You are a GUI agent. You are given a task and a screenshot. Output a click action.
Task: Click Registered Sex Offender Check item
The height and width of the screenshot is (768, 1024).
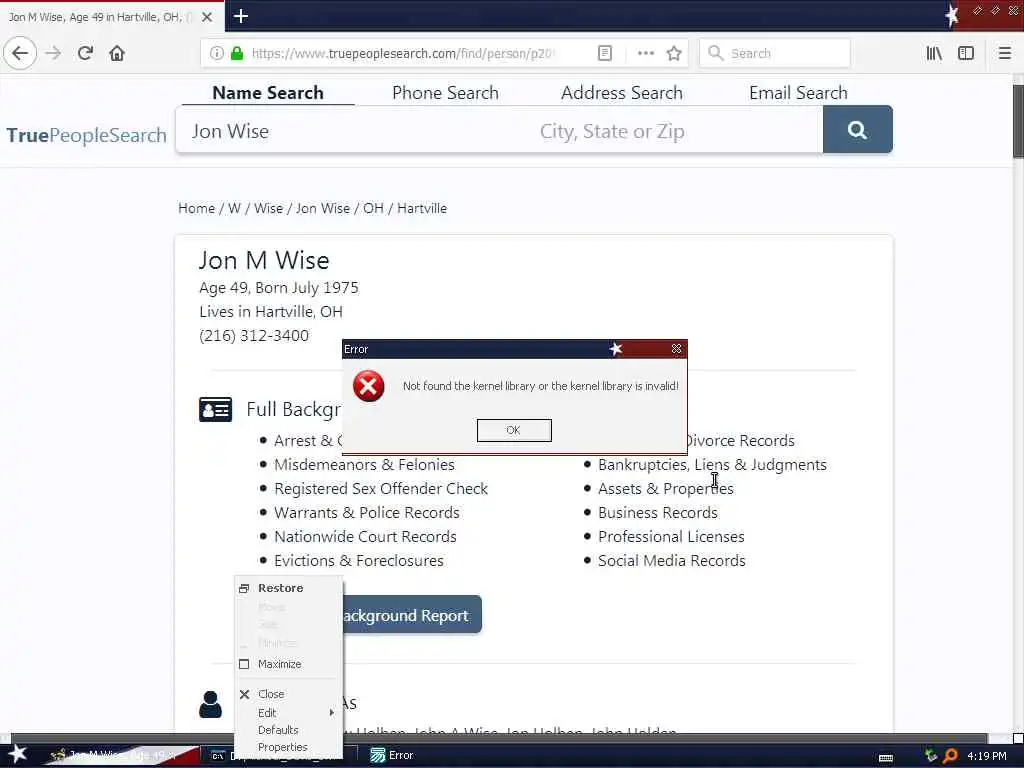[x=381, y=488]
